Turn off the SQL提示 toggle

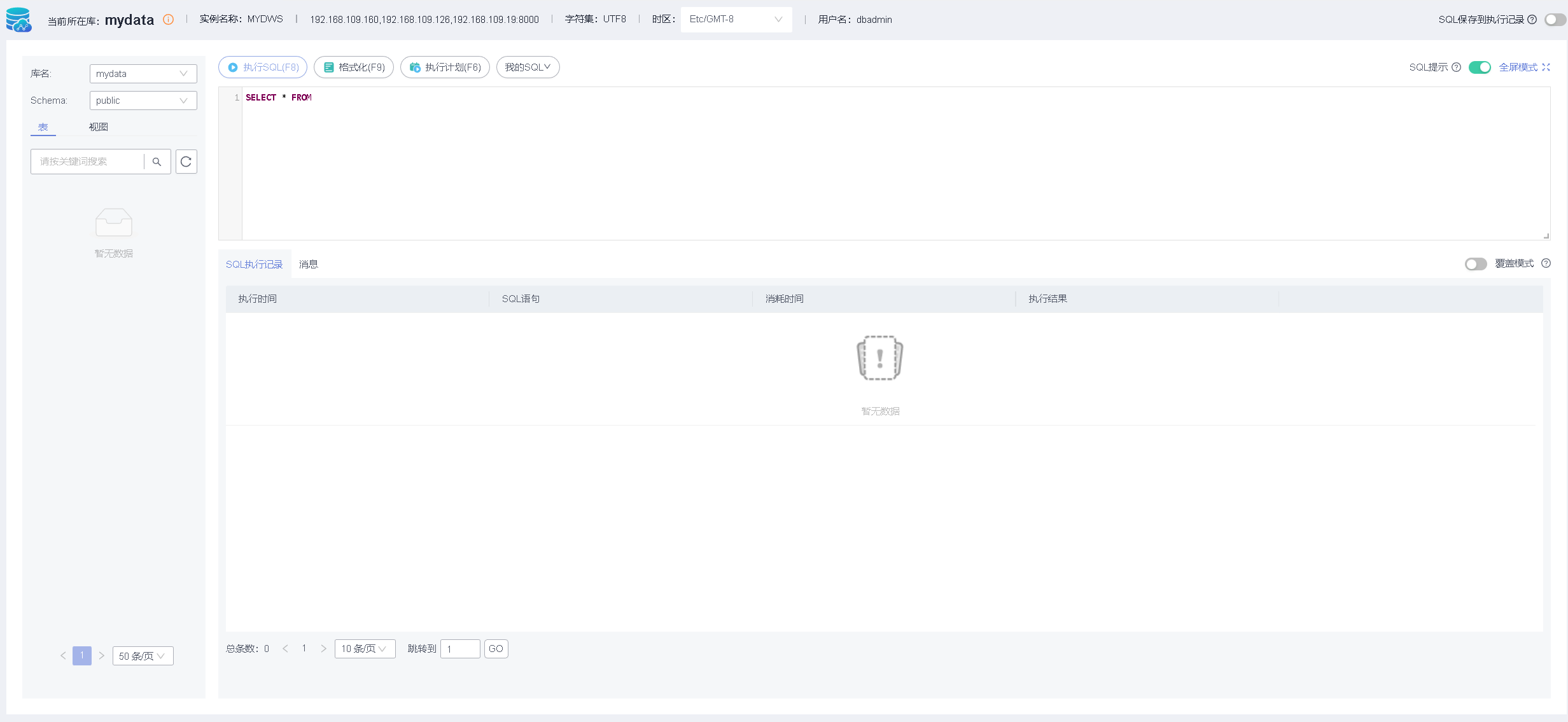[1480, 67]
